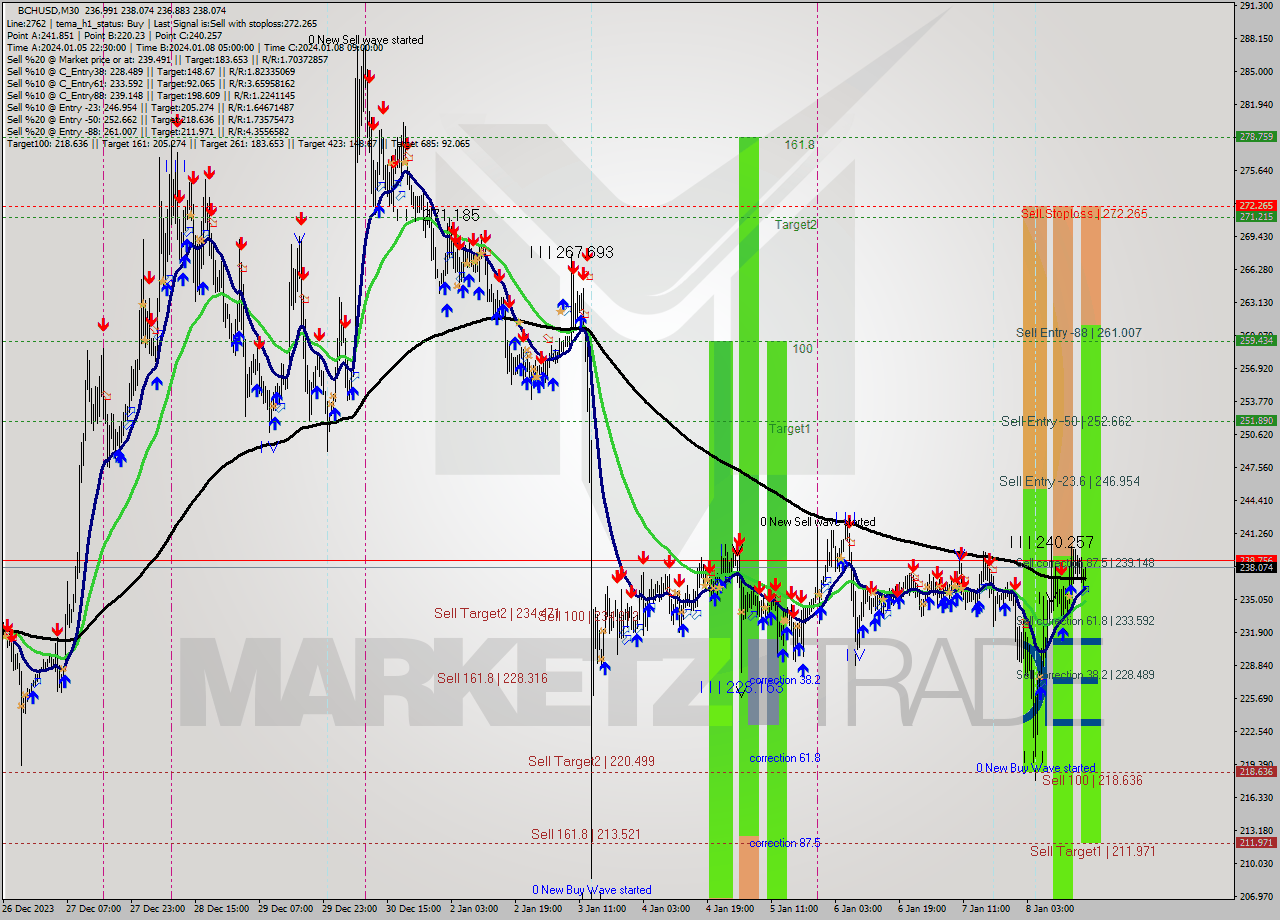Click the green 'Target1' label
The height and width of the screenshot is (920, 1280).
tap(789, 428)
